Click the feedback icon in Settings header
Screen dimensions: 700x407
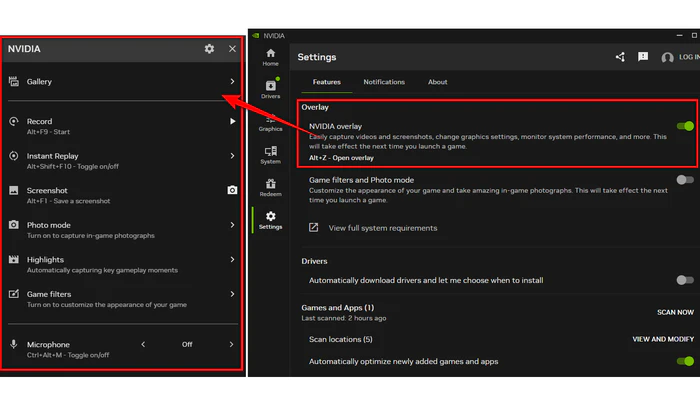point(643,57)
